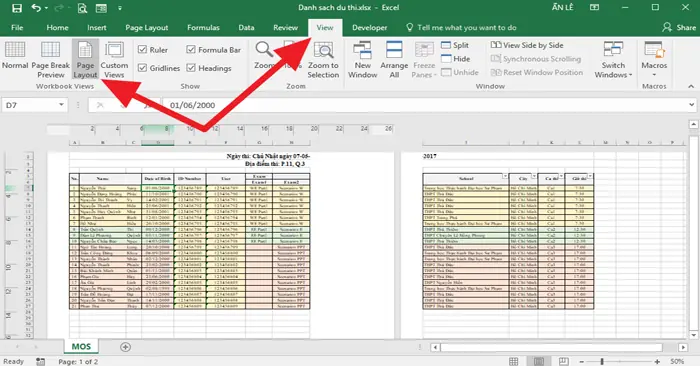
Task: Click Tell me what you want to do
Action: 461,28
